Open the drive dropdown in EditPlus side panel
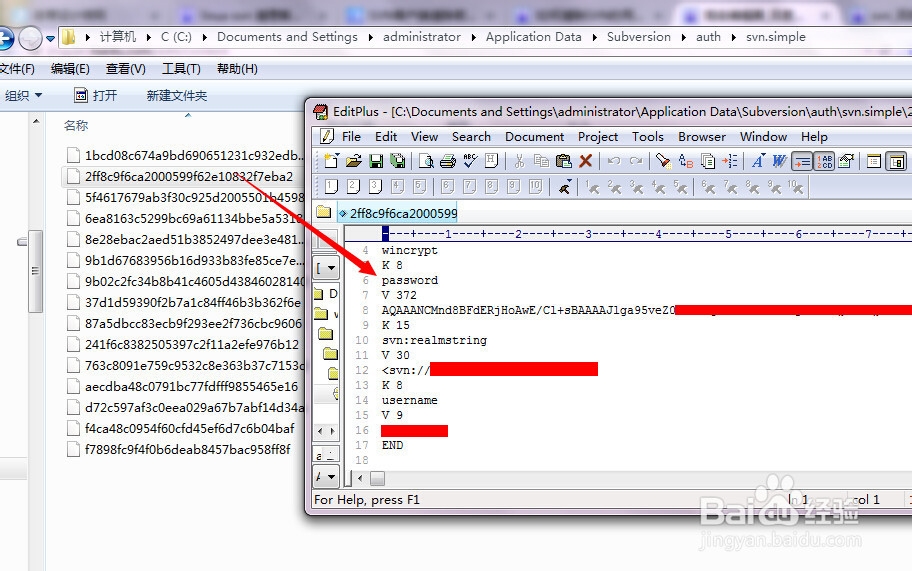The width and height of the screenshot is (912, 571). [326, 268]
